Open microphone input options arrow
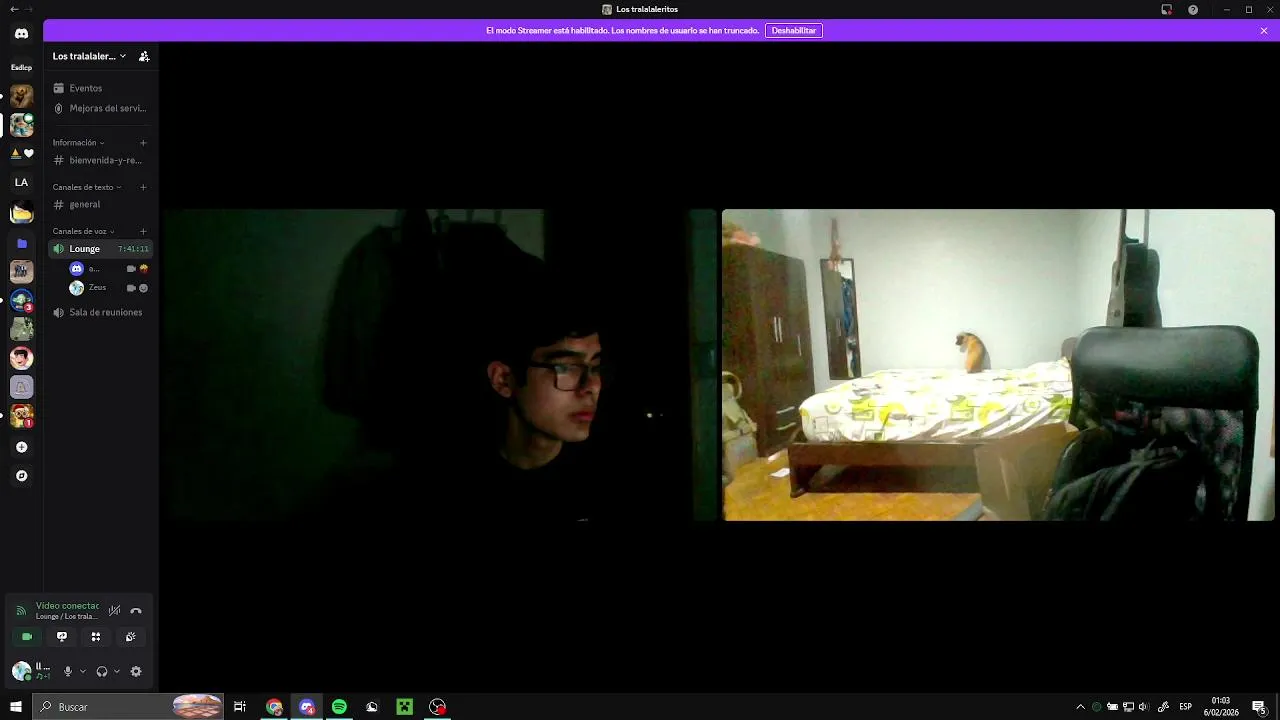 [82, 672]
